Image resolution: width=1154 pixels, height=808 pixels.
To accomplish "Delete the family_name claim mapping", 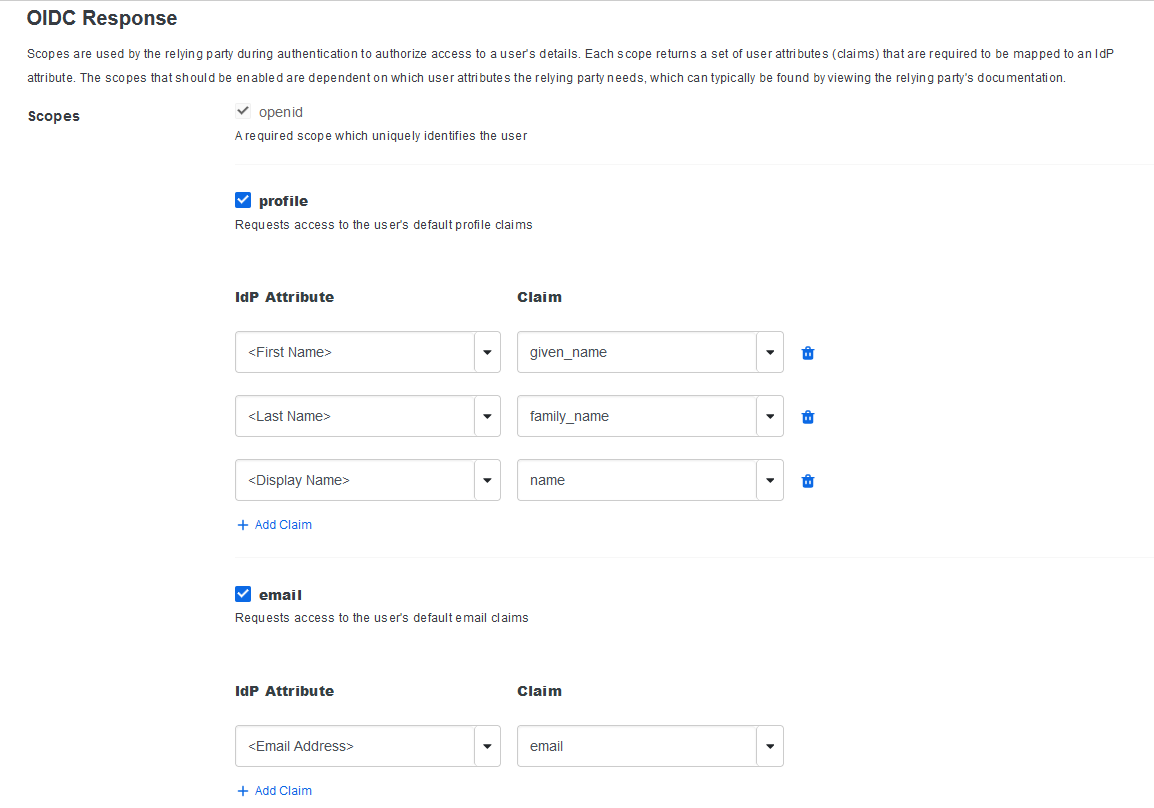I will click(x=807, y=416).
